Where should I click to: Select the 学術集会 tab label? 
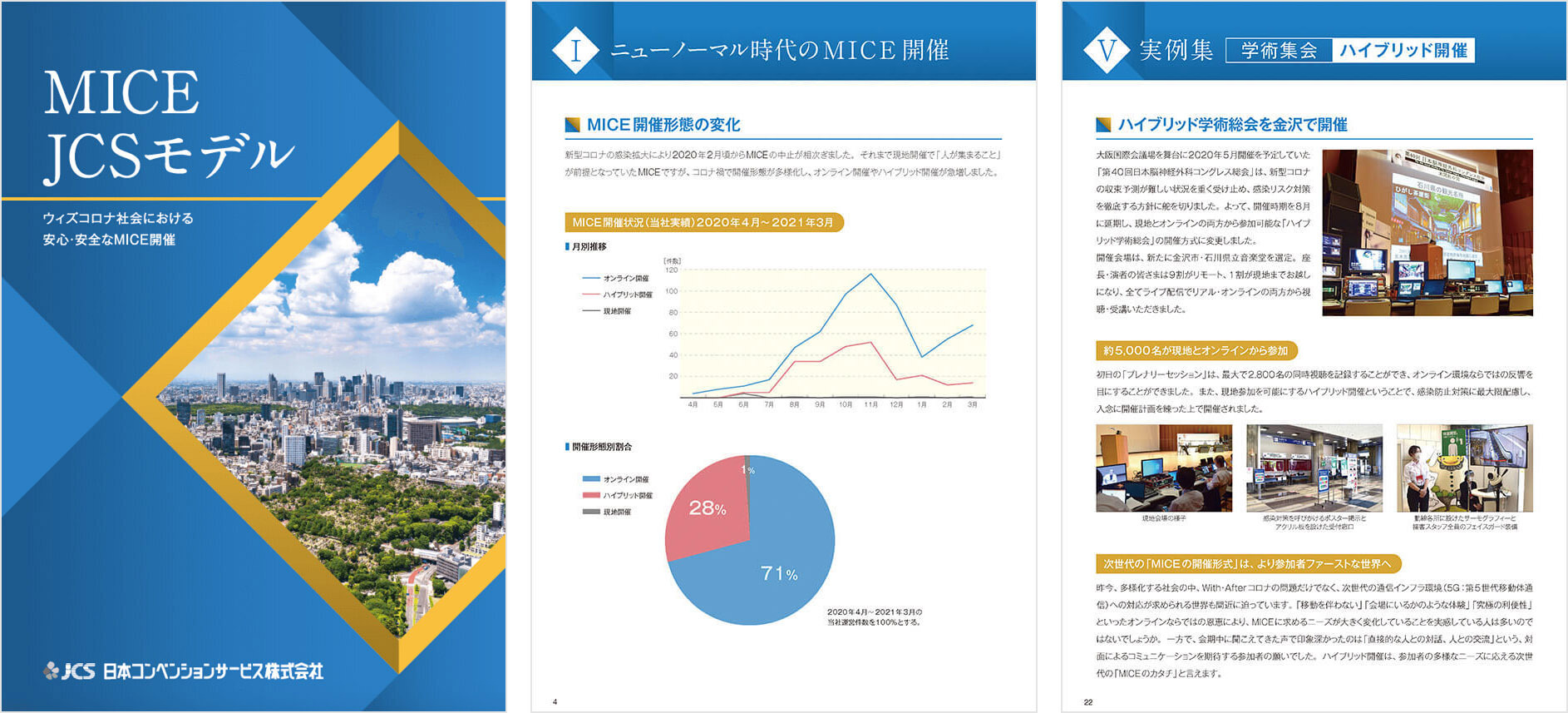pos(1279,51)
